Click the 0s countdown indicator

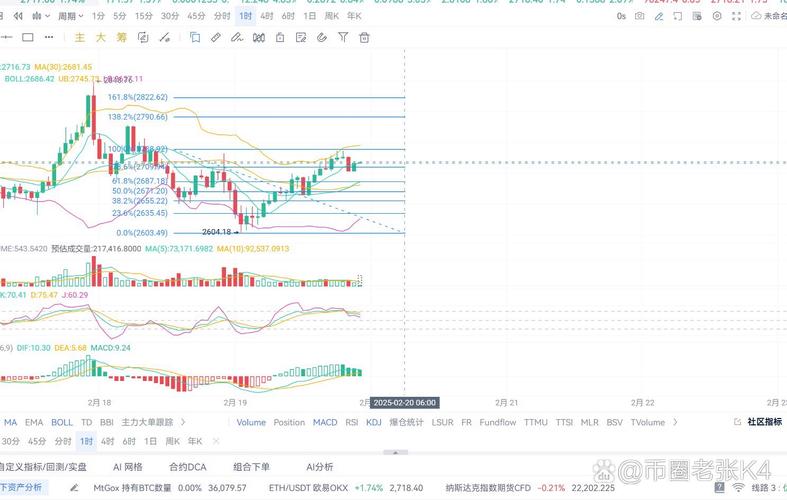[621, 16]
